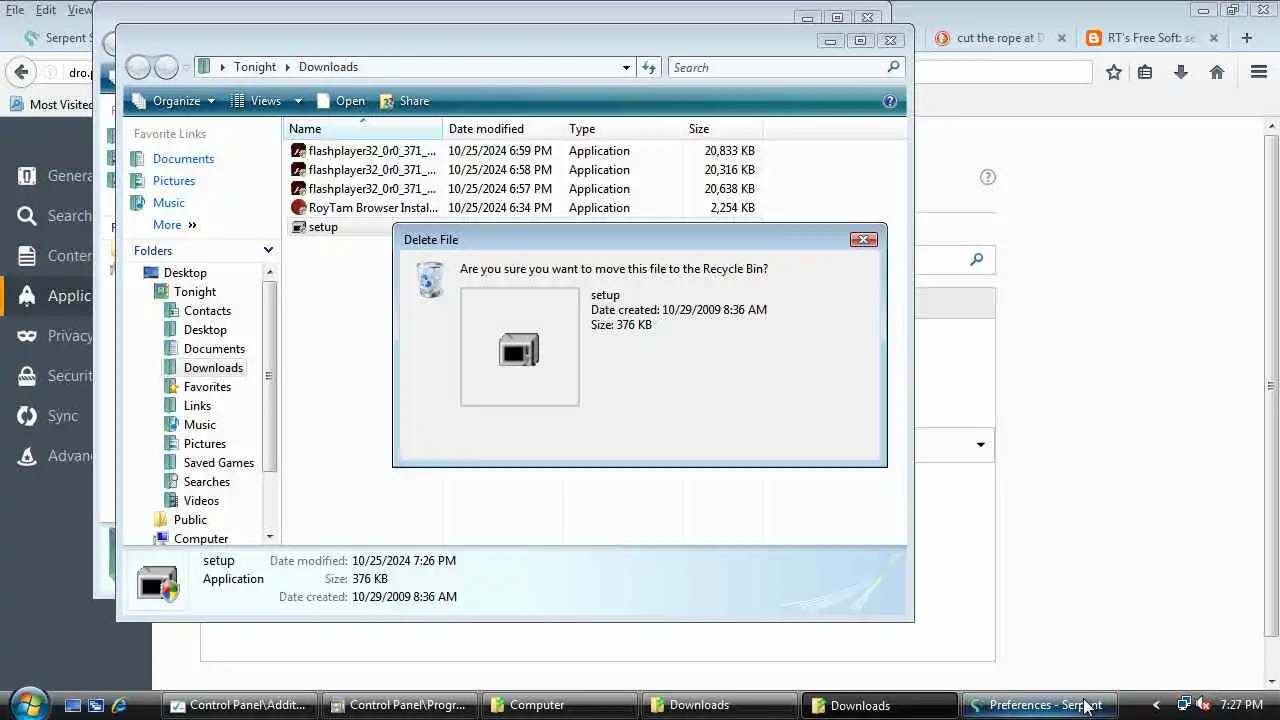Switch to 'cut the rope' browser tab
1280x720 pixels.
999,38
